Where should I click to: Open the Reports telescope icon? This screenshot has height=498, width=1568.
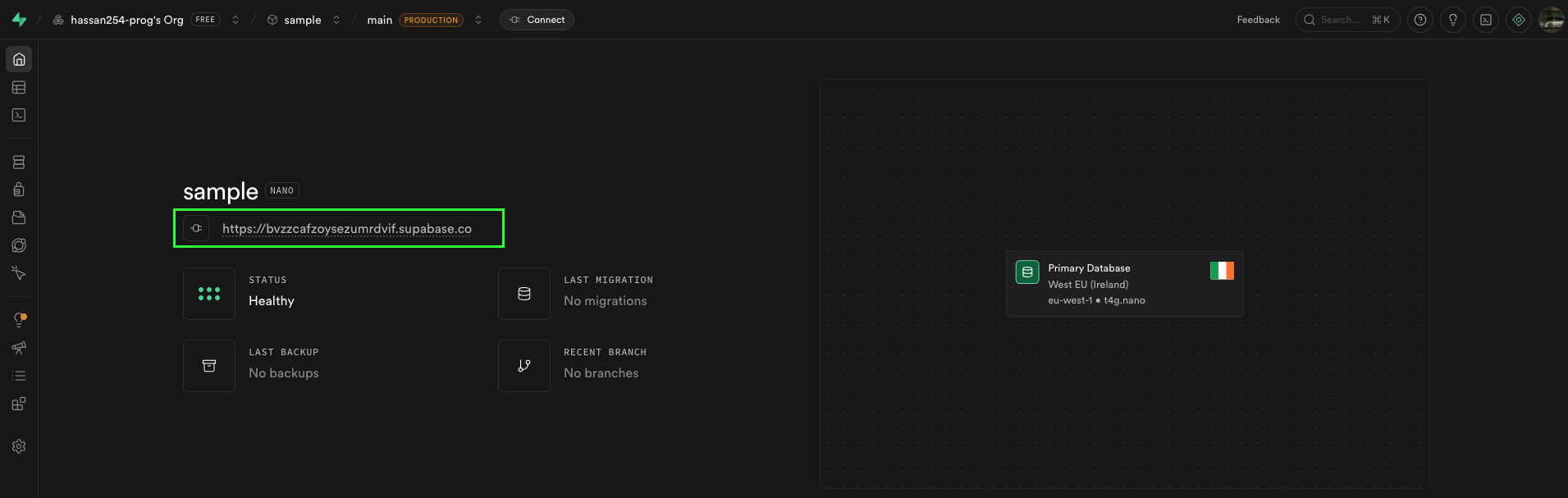click(19, 348)
